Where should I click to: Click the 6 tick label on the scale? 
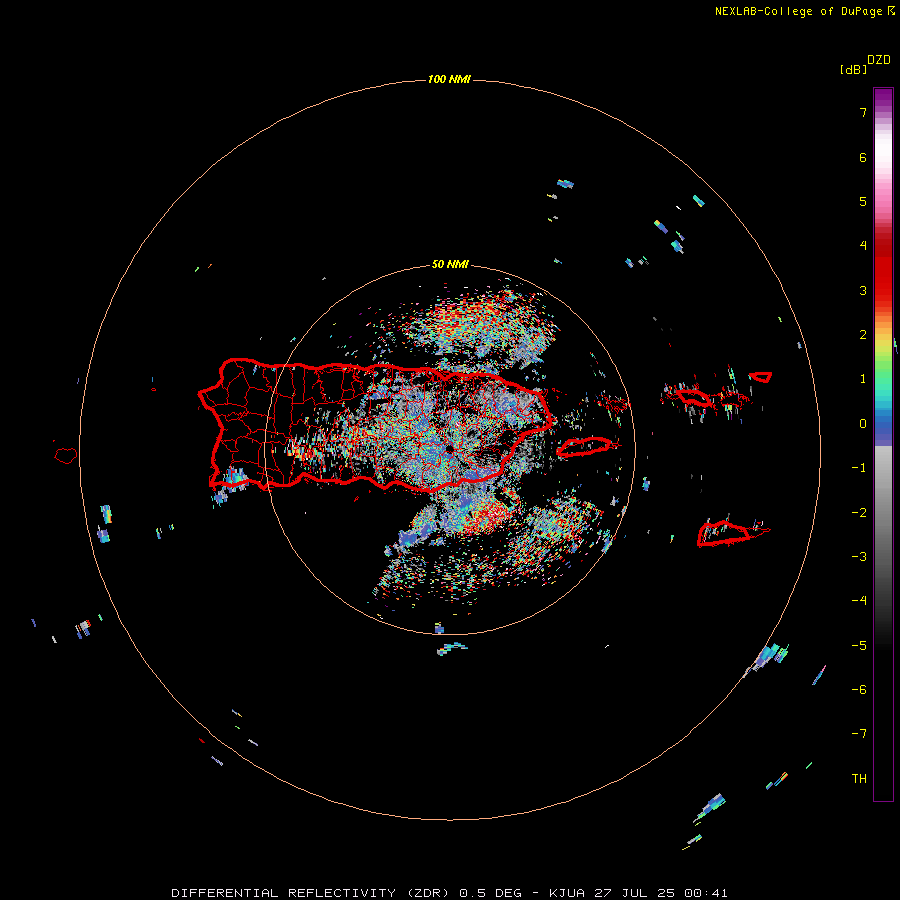[863, 157]
